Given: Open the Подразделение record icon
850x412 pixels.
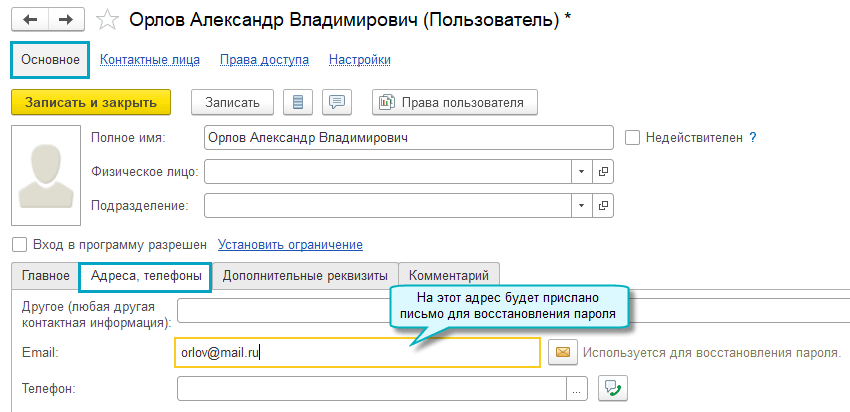Looking at the screenshot, I should [603, 205].
